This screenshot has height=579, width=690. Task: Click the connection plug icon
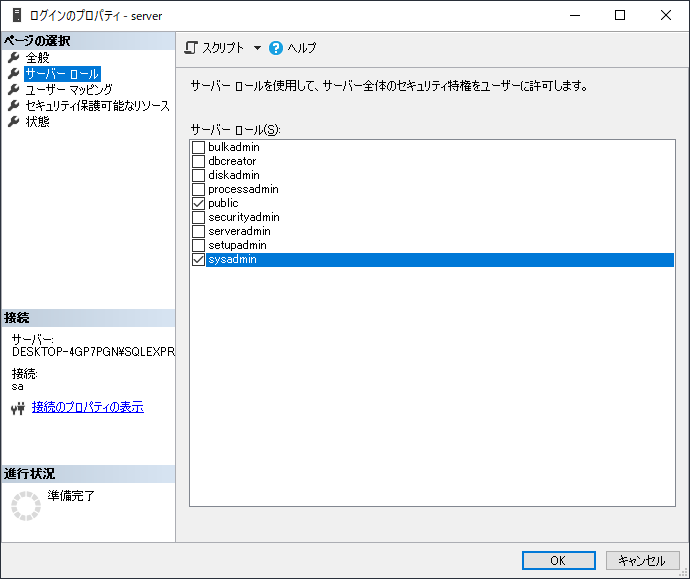(x=18, y=409)
